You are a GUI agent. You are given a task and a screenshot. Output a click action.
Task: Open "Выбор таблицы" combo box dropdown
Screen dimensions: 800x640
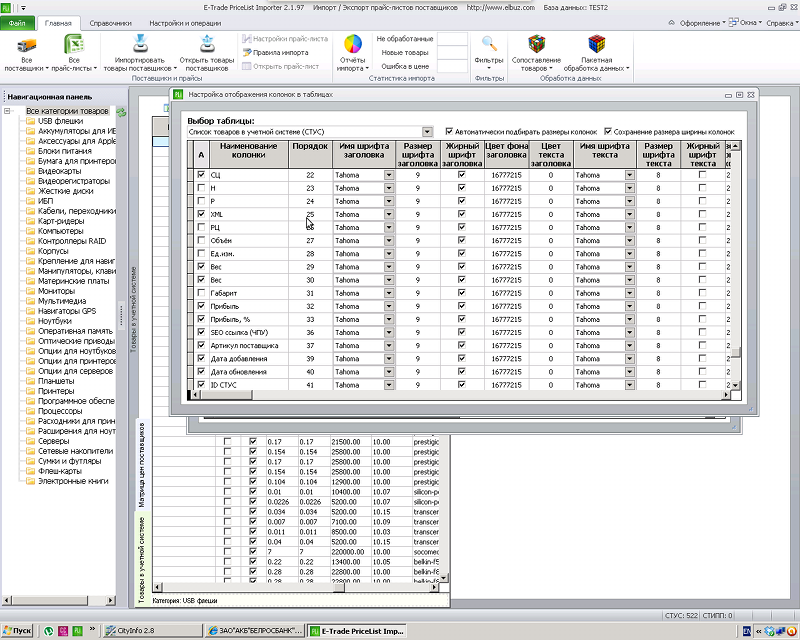tap(428, 132)
